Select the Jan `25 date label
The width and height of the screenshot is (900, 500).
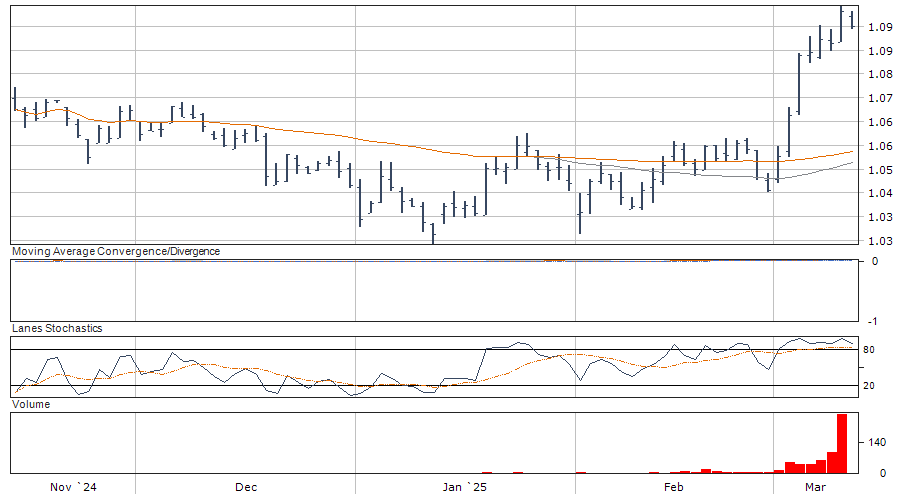pos(464,487)
